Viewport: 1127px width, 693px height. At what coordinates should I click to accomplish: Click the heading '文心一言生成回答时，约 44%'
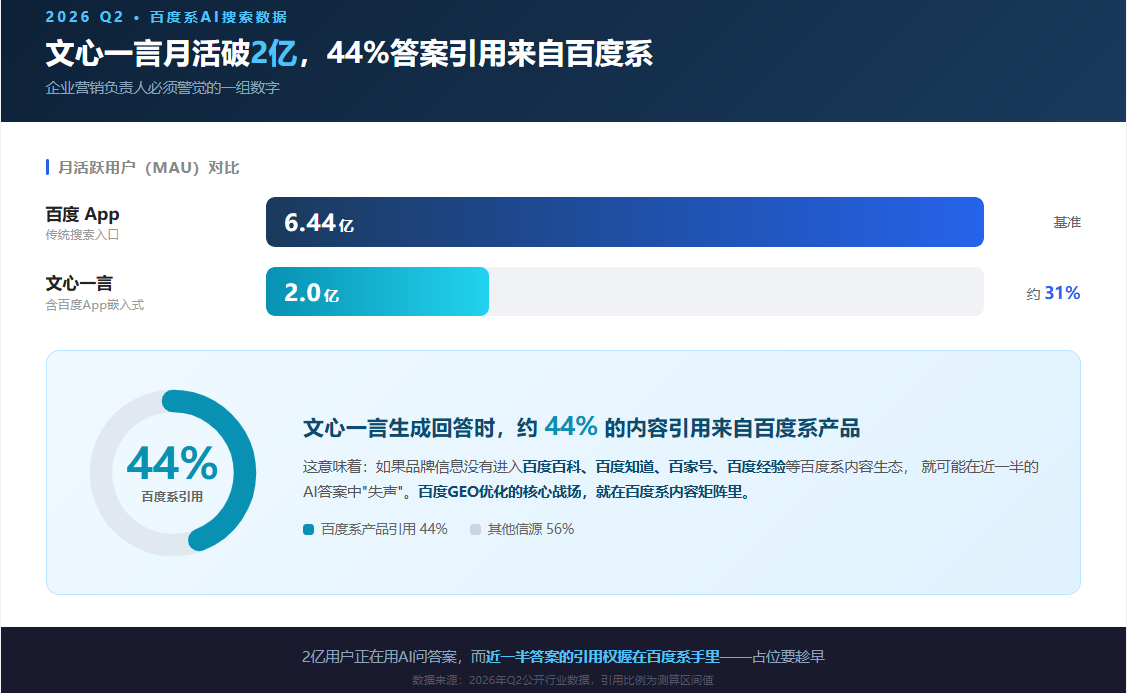(450, 427)
